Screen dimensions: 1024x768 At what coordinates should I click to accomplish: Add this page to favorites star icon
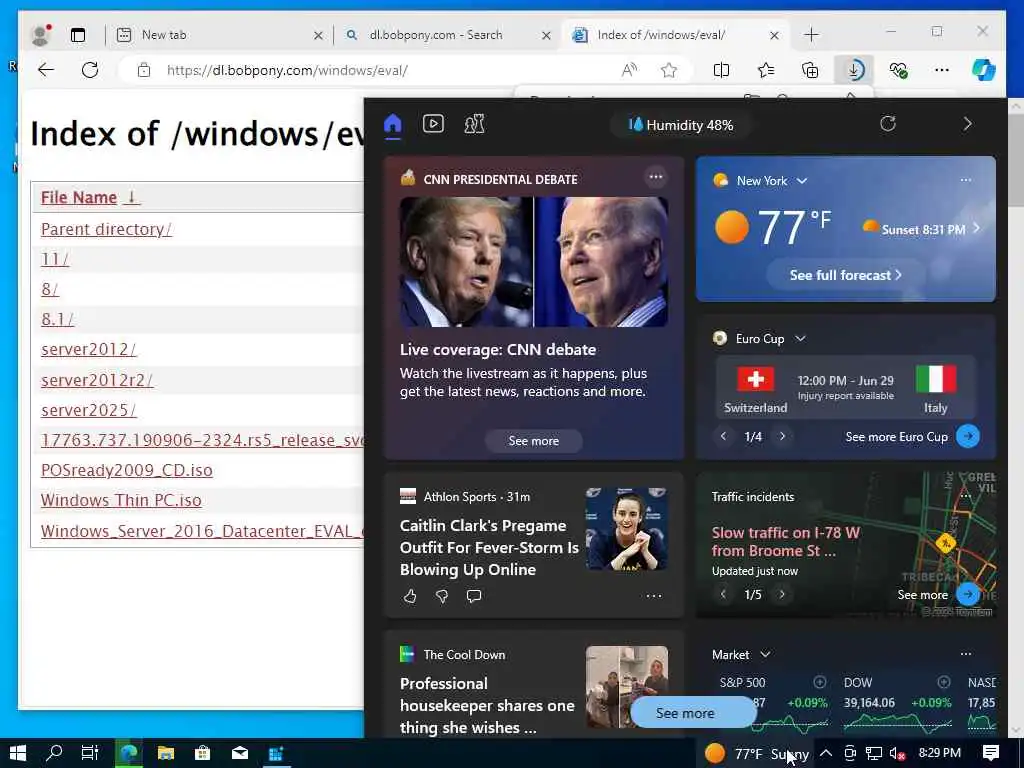click(669, 70)
